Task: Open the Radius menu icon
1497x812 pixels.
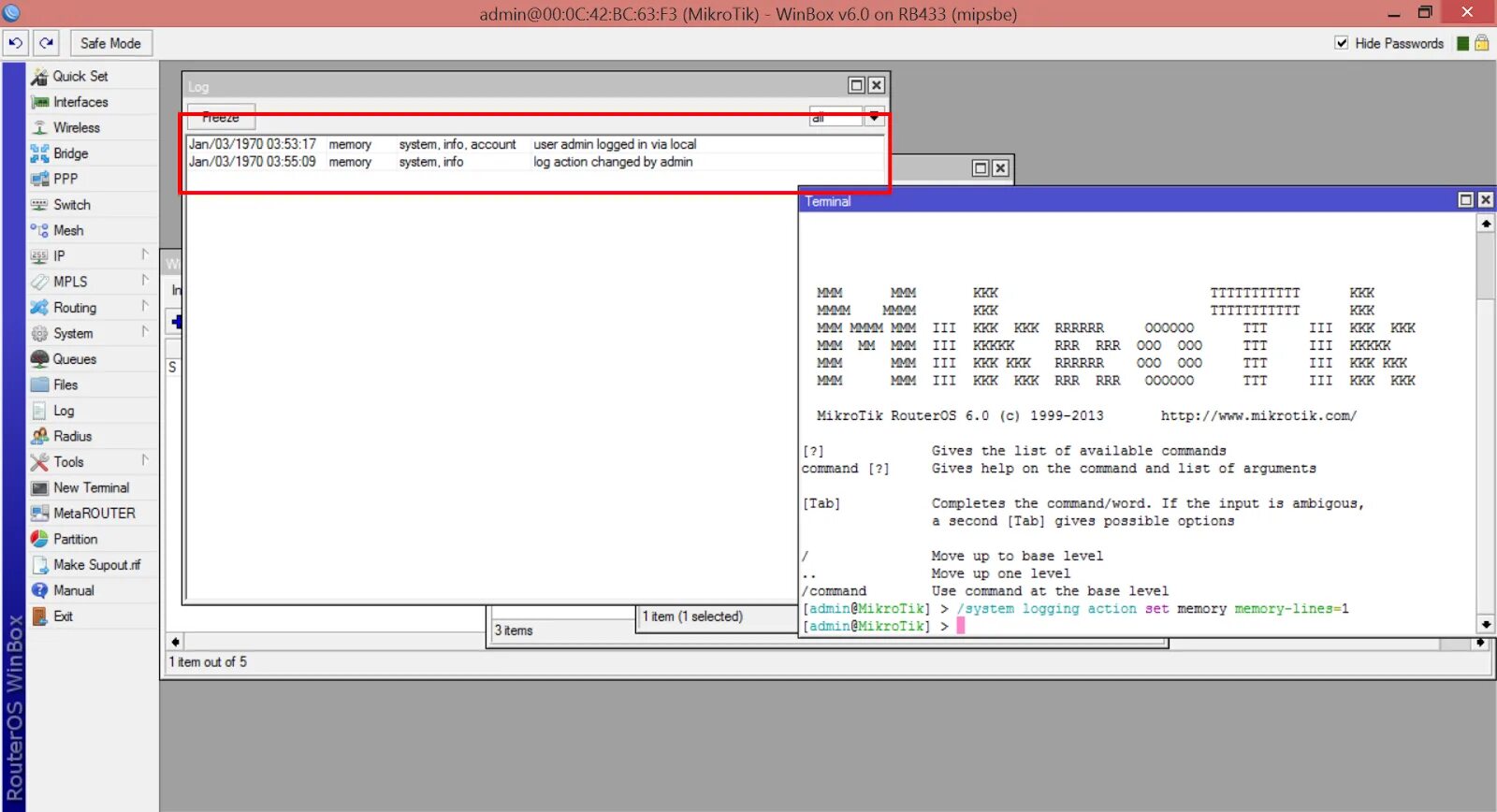Action: [39, 436]
